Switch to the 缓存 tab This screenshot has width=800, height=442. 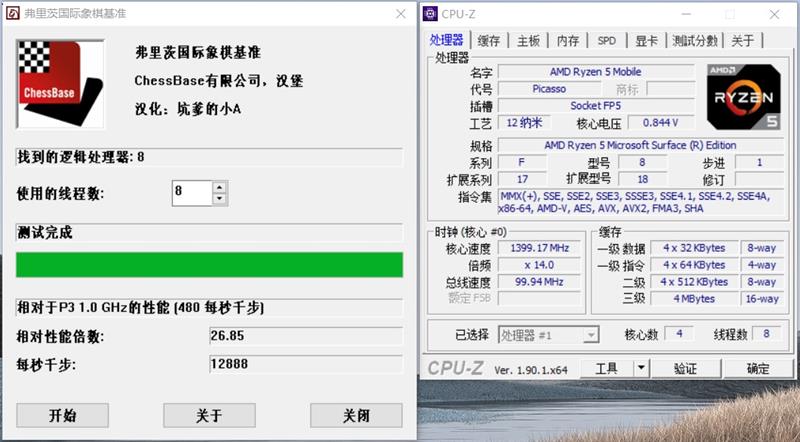[488, 41]
